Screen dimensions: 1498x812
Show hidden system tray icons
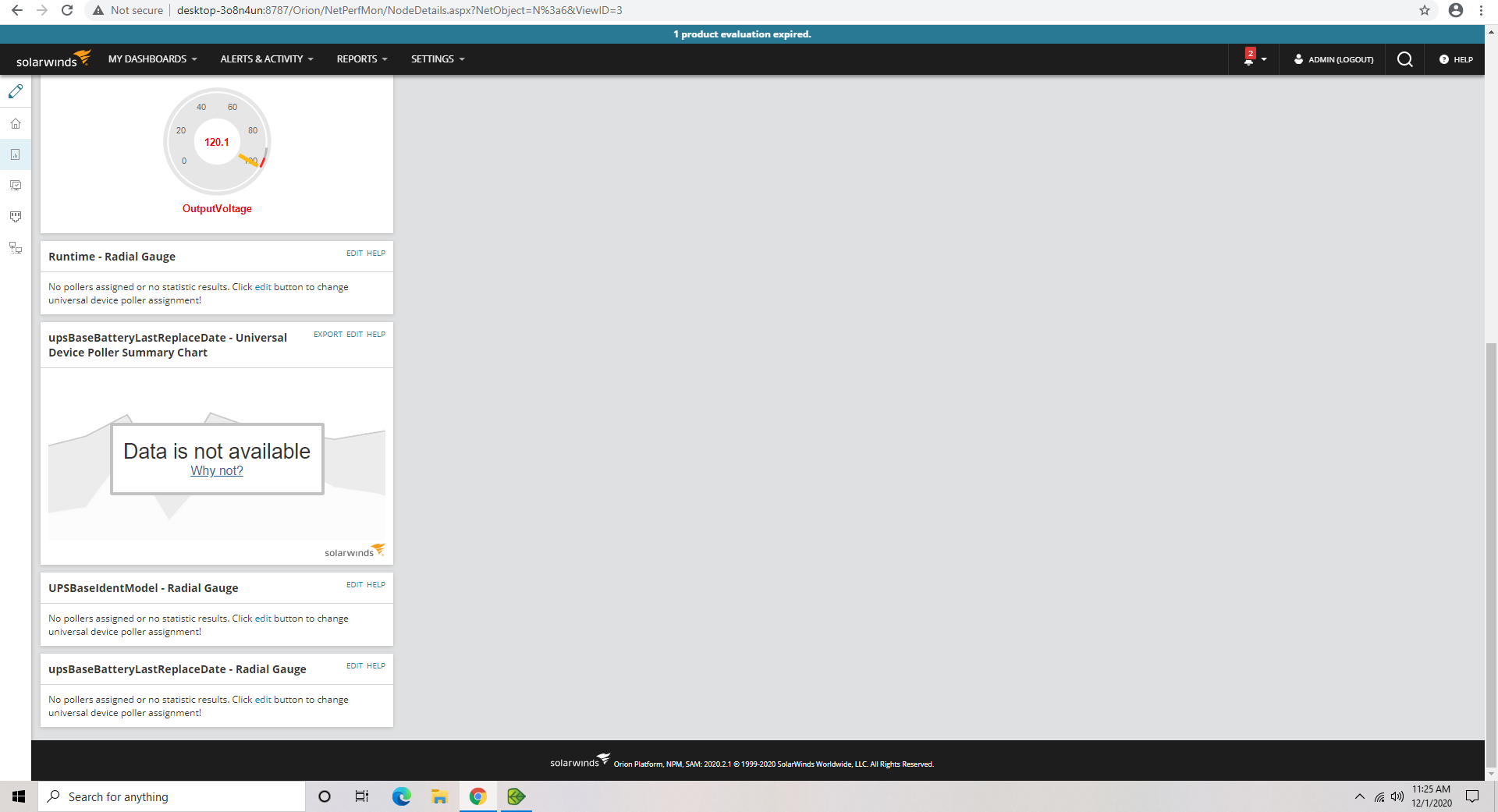coord(1360,796)
